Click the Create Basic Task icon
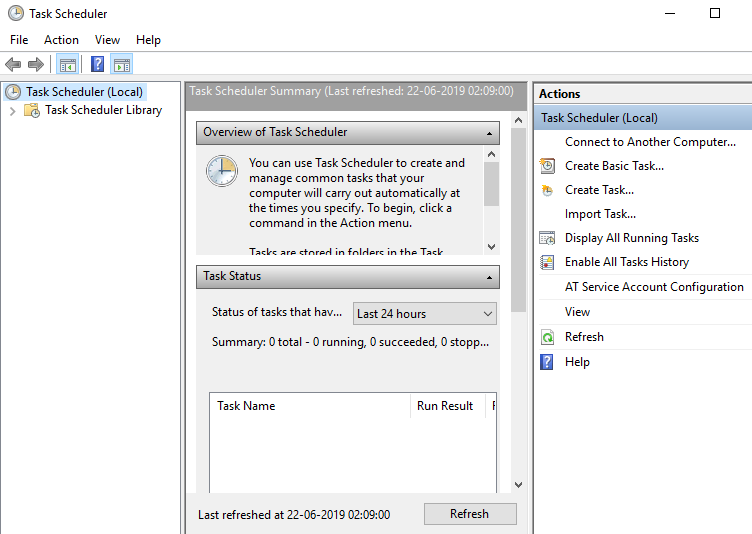The width and height of the screenshot is (752, 534). coord(547,166)
